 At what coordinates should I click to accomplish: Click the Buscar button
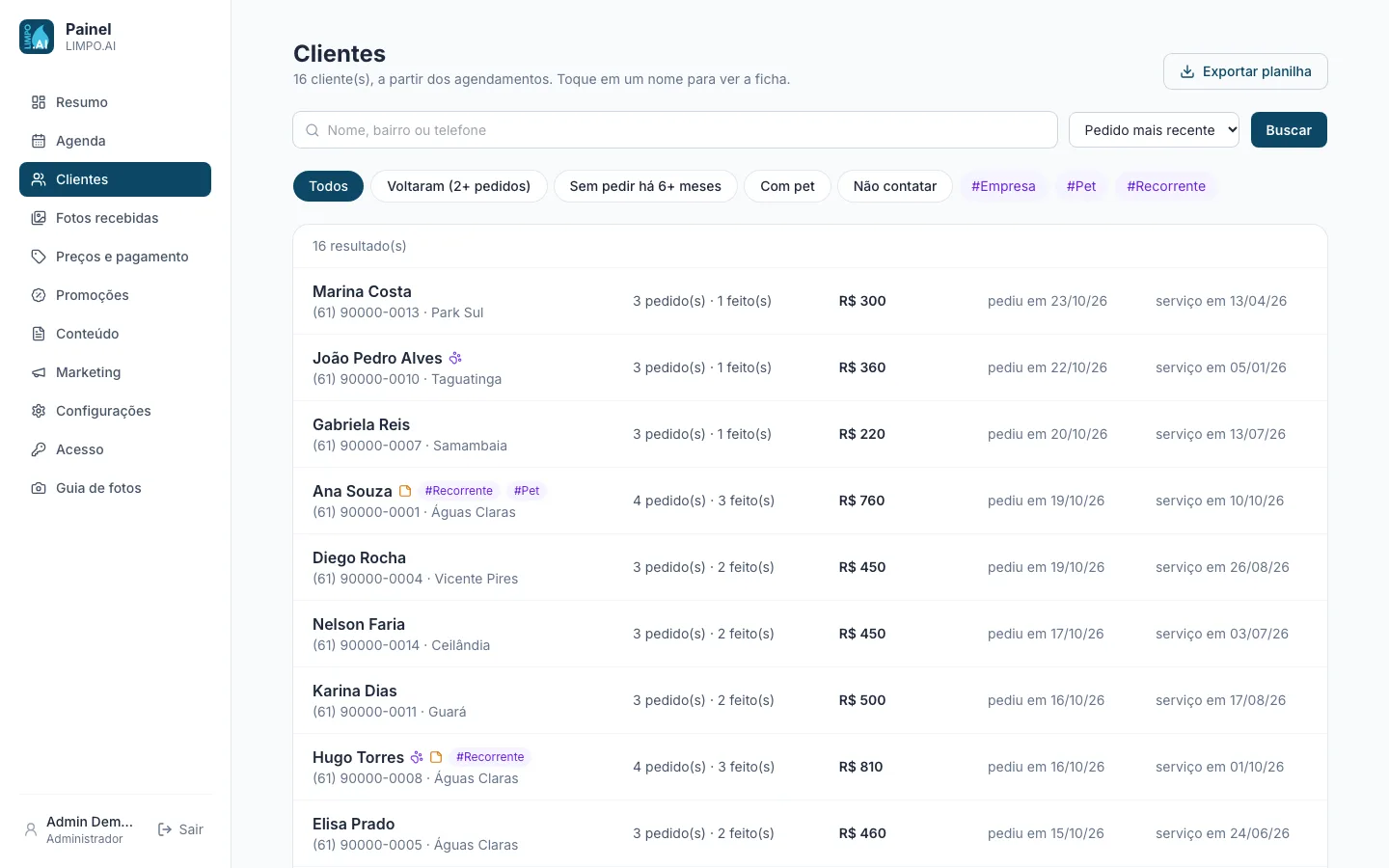click(1289, 130)
